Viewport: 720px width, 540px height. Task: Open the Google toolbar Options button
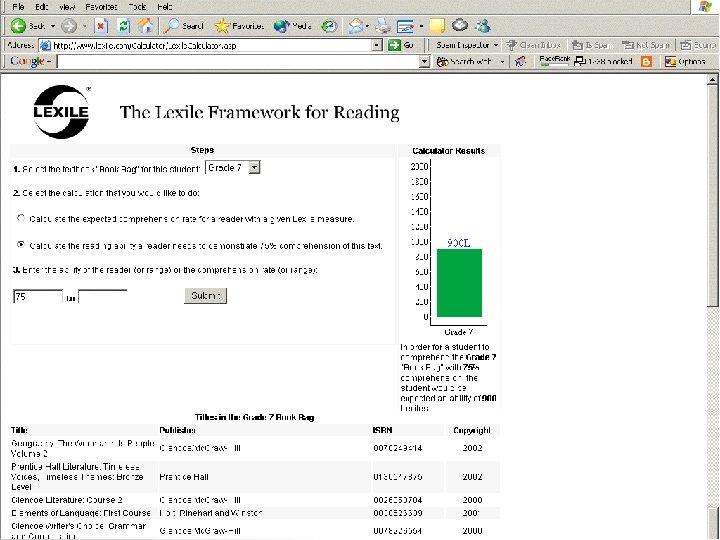(x=685, y=61)
